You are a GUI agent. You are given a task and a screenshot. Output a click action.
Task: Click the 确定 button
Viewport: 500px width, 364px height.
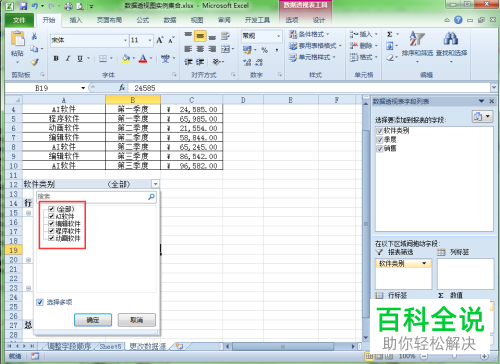pyautogui.click(x=93, y=320)
